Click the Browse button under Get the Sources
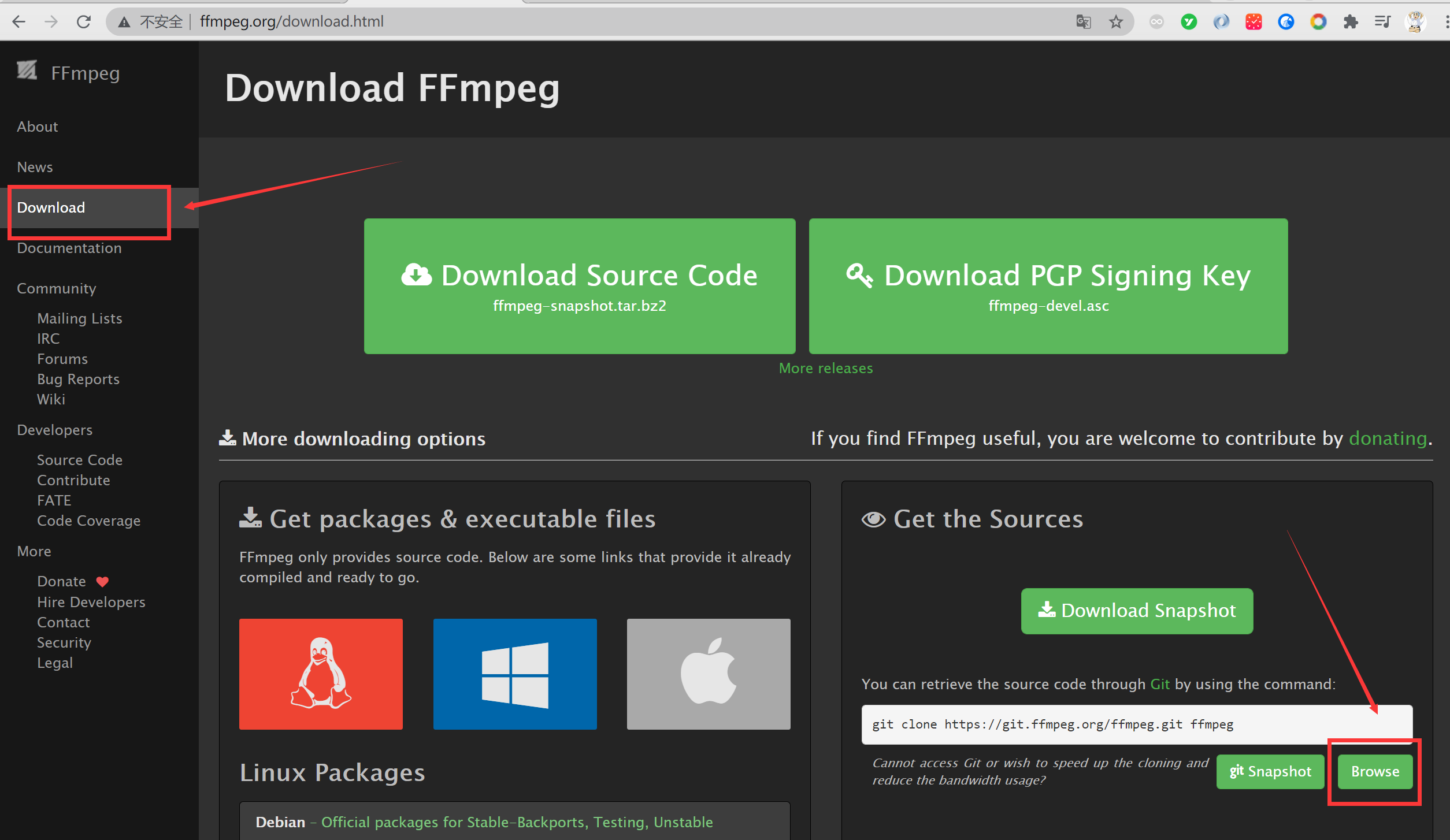The image size is (1450, 840). point(1374,771)
